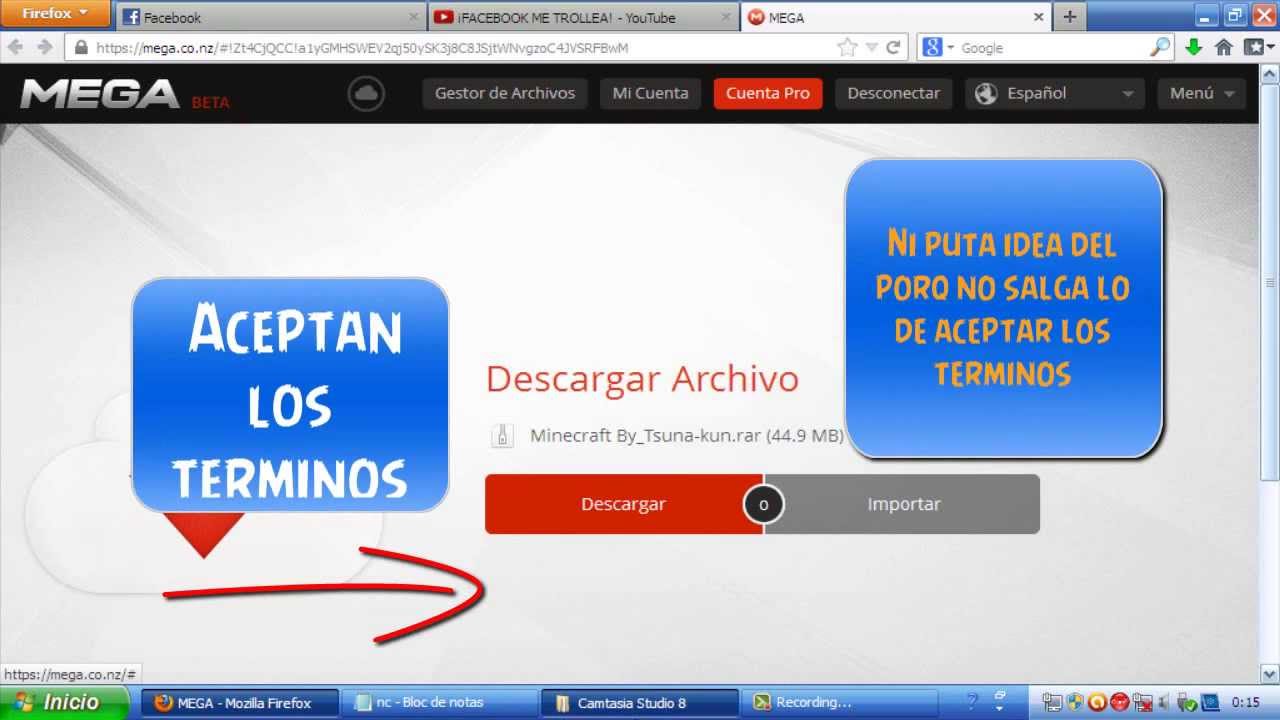Viewport: 1280px width, 720px height.
Task: Close the YouTube tab
Action: pos(725,17)
